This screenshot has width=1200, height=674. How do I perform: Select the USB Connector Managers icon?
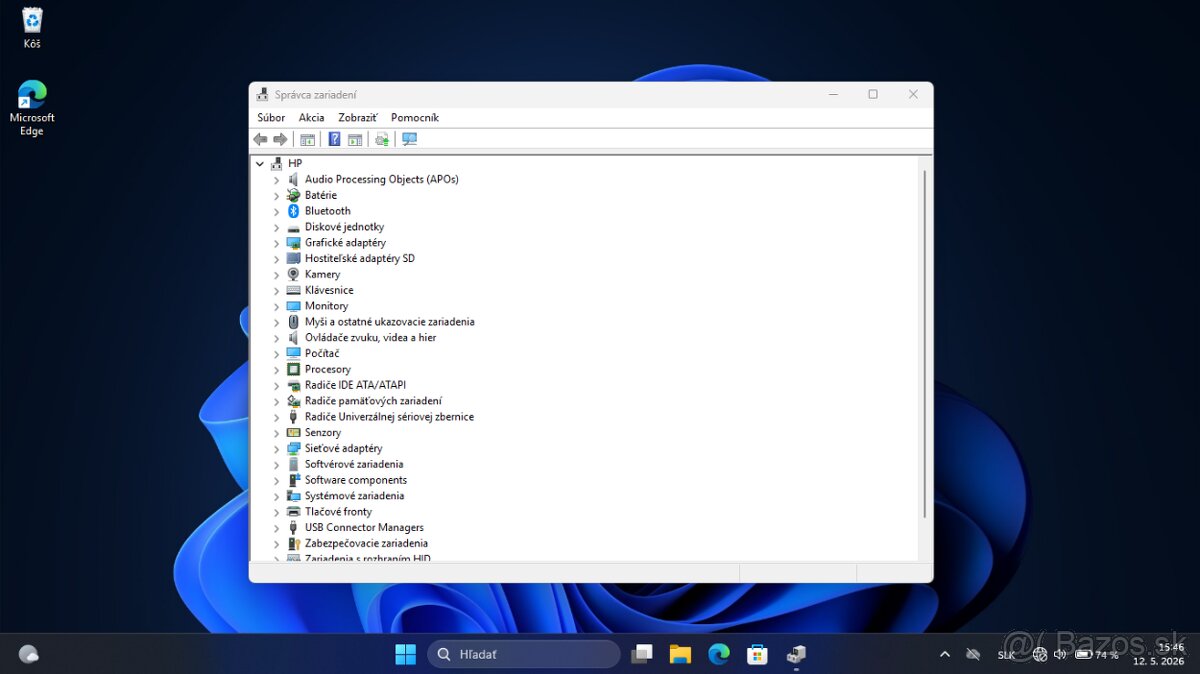(293, 527)
